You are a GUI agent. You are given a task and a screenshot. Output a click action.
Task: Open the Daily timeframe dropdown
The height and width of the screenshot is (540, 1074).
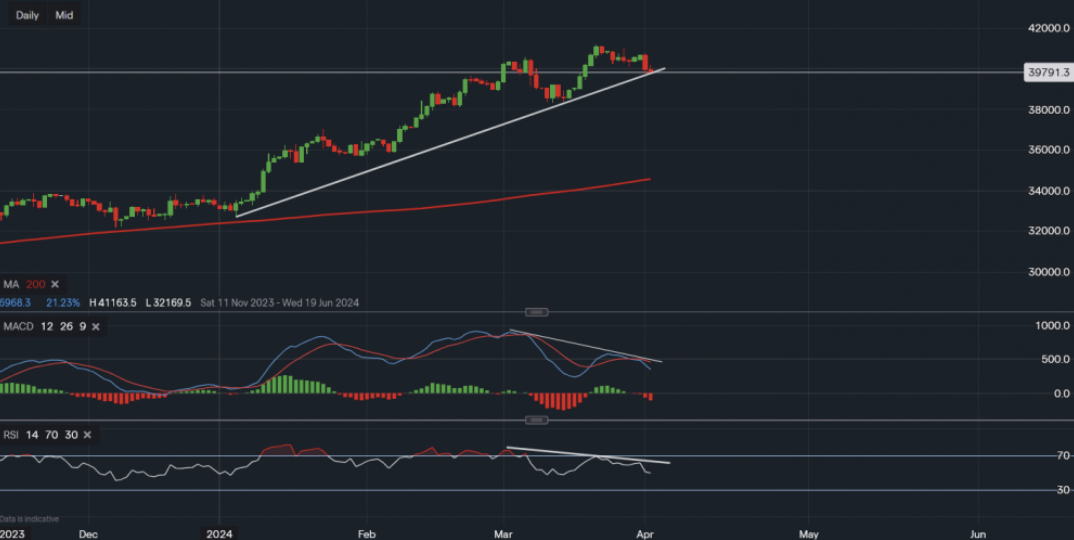coord(27,15)
